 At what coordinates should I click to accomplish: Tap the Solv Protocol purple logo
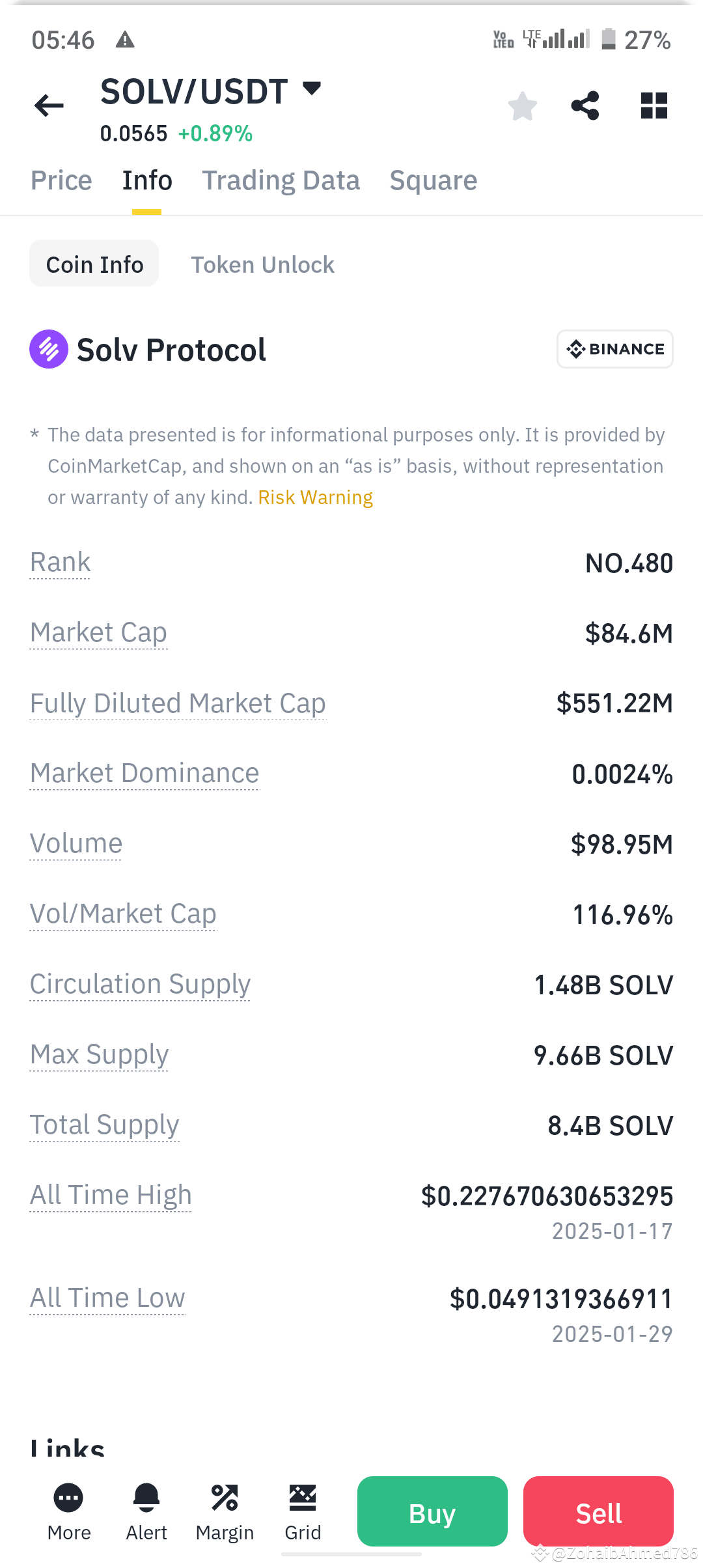49,349
